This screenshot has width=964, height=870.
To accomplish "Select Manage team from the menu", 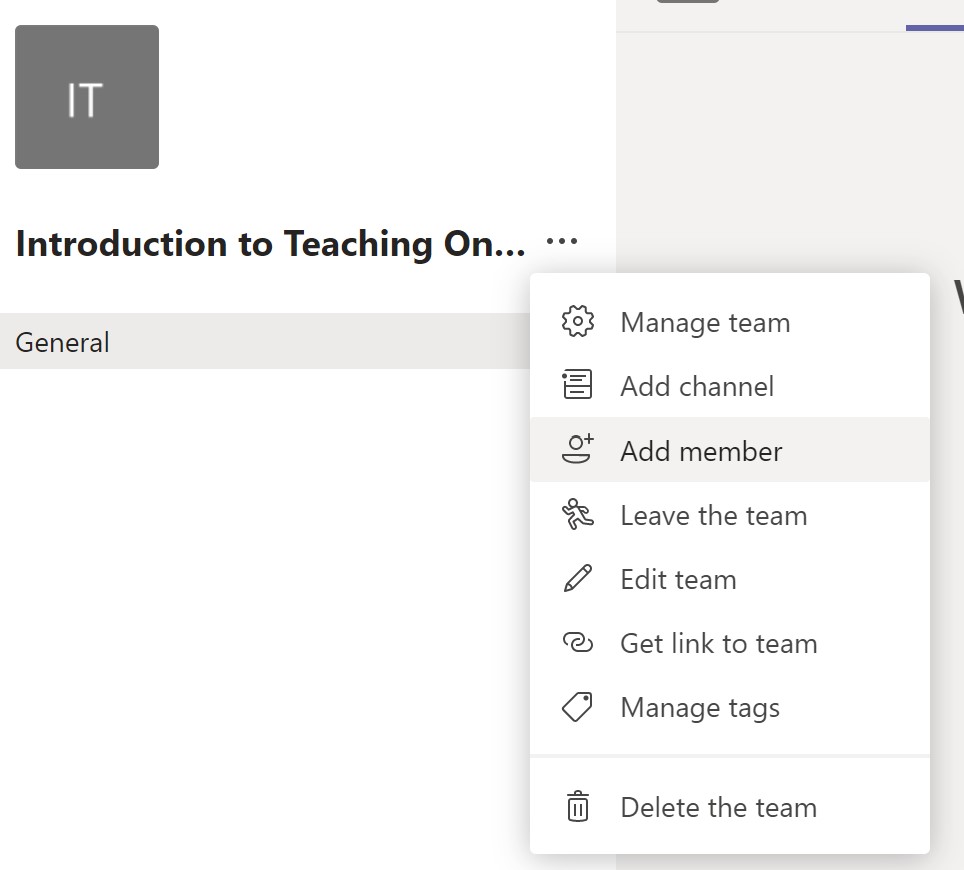I will tap(704, 322).
